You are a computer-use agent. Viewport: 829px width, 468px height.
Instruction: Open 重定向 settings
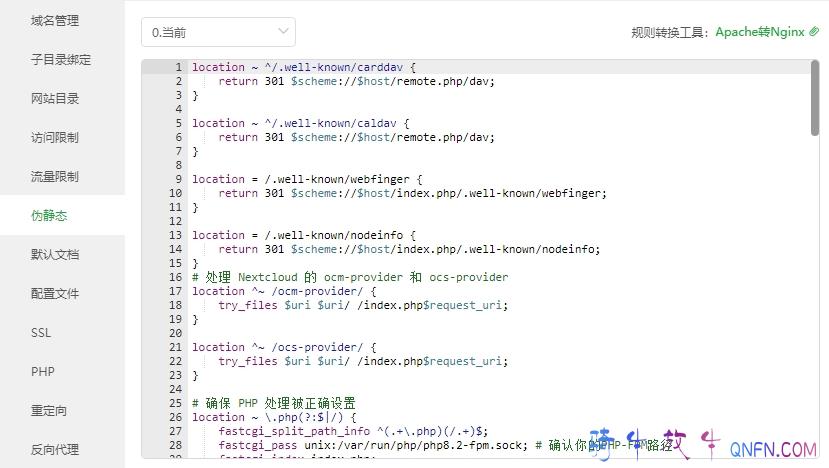(49, 410)
